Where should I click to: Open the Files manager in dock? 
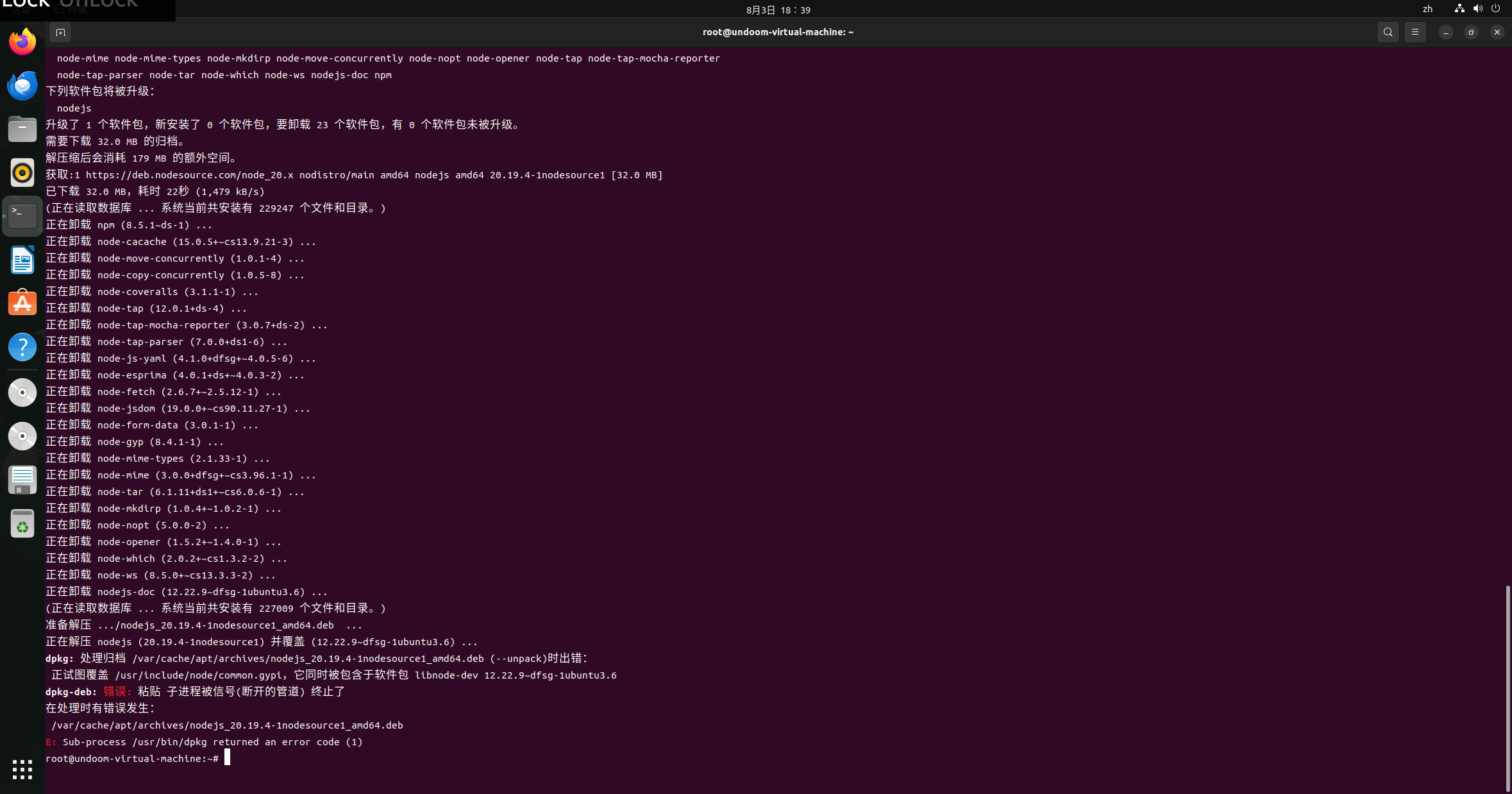point(22,130)
